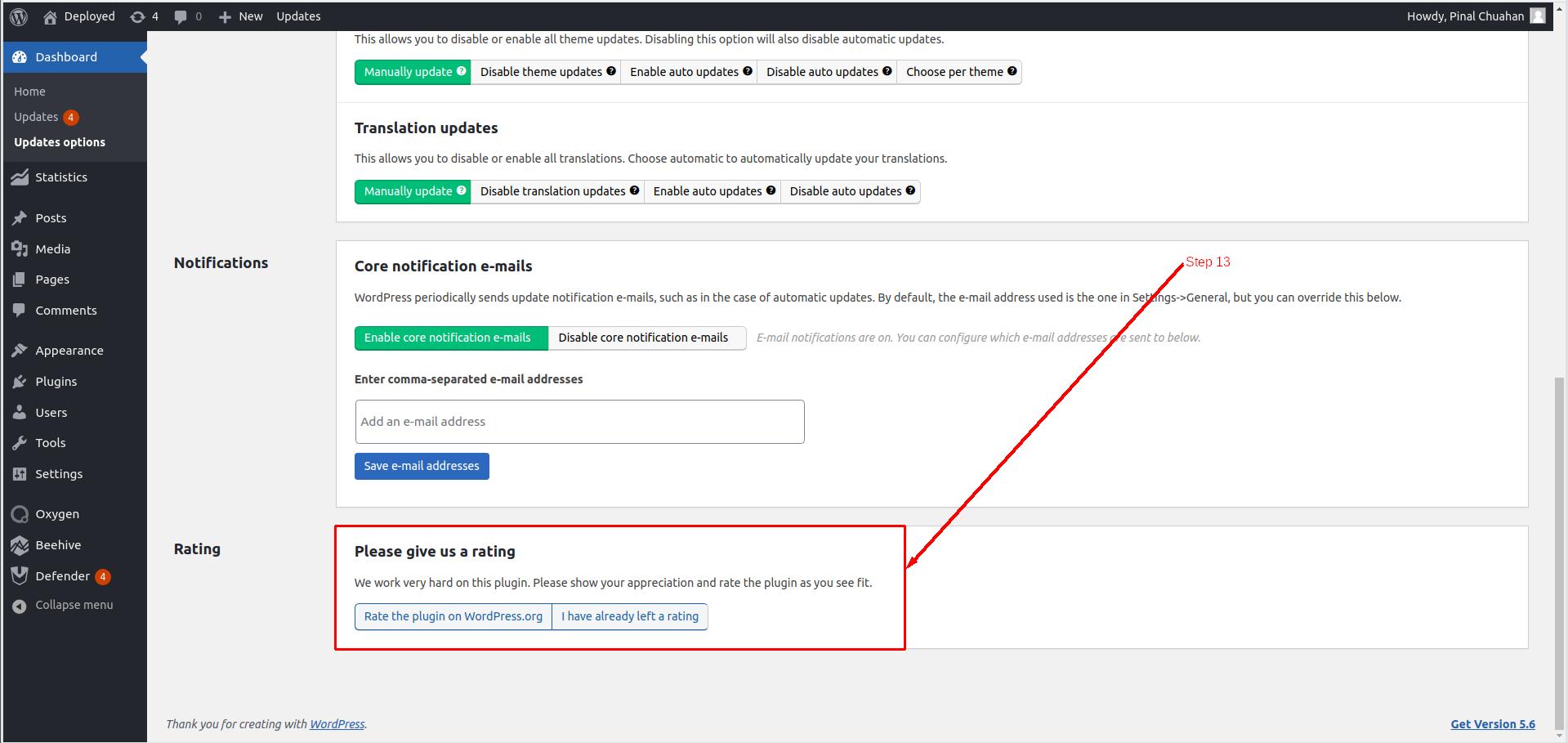Select Enable auto updates for translations
Viewport: 1568px width, 743px height.
coord(713,191)
